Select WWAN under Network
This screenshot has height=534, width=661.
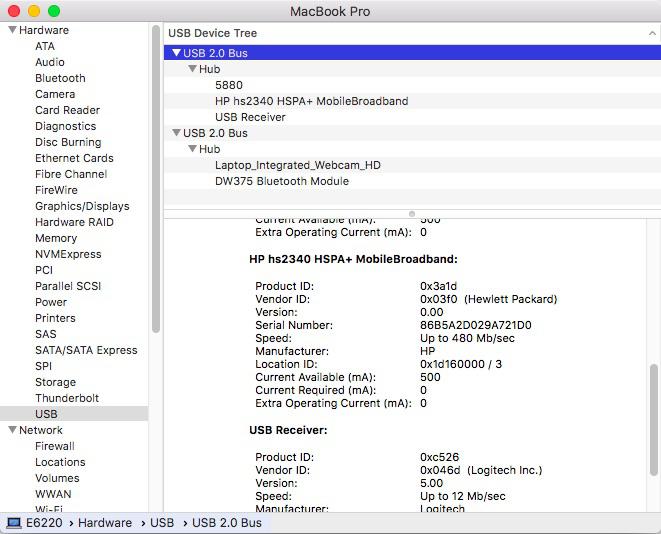coord(53,494)
